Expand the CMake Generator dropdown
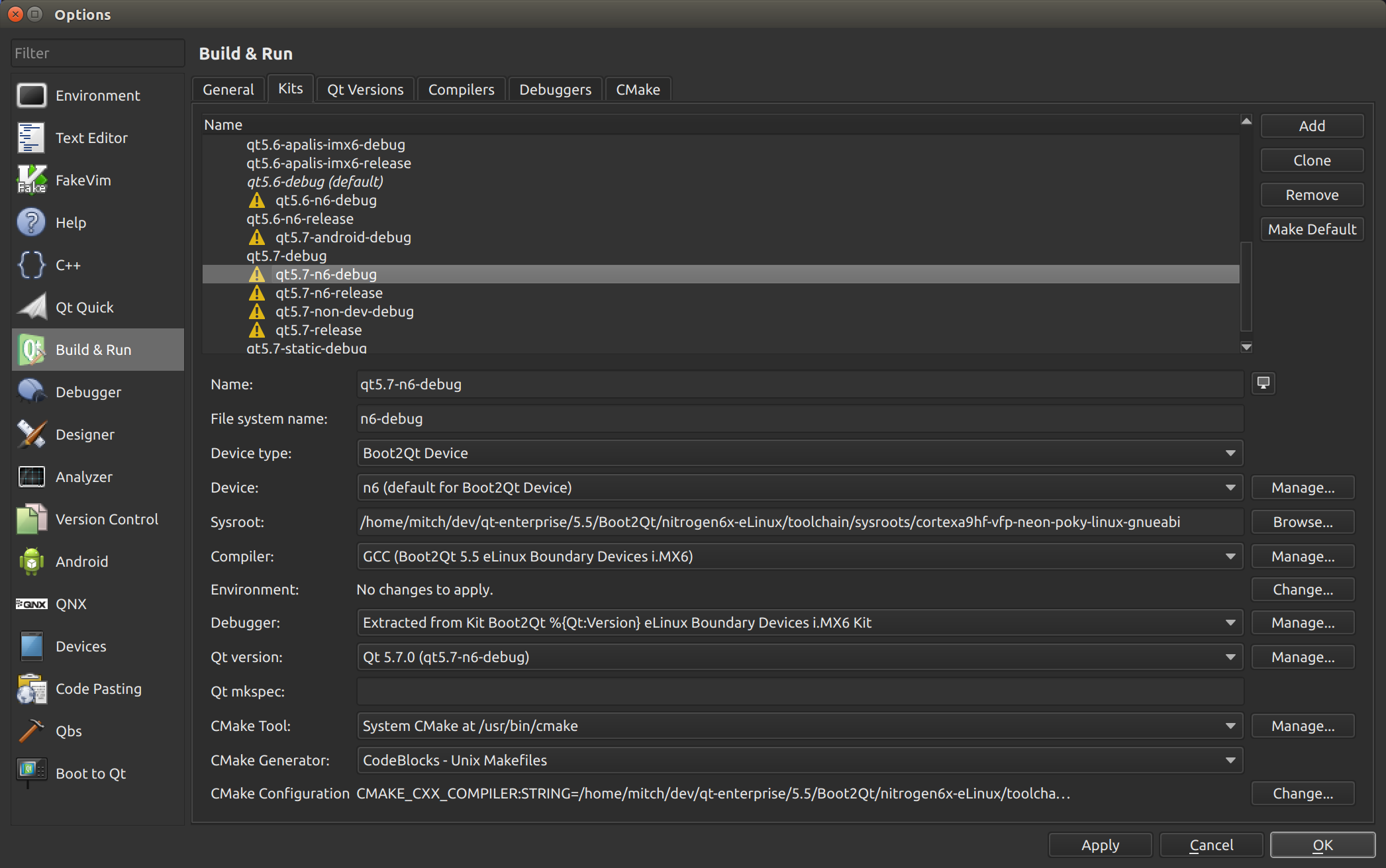This screenshot has height=868, width=1386. 799,760
